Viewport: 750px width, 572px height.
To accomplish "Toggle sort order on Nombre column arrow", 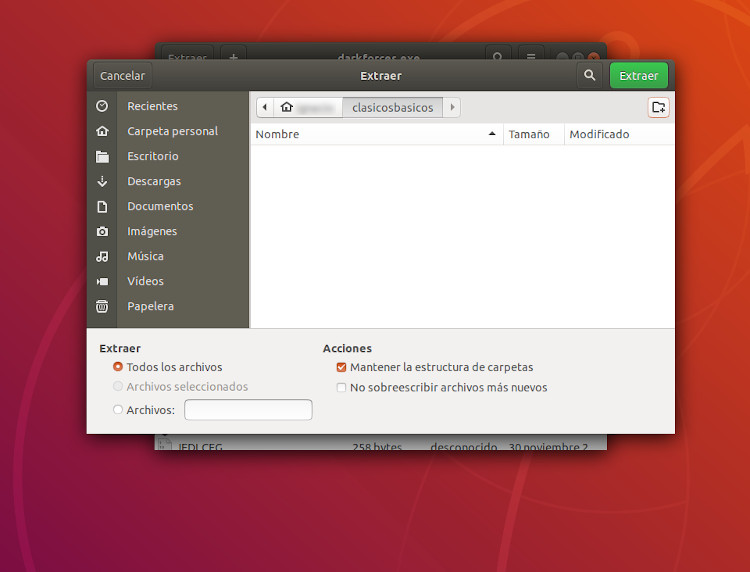I will pos(492,134).
